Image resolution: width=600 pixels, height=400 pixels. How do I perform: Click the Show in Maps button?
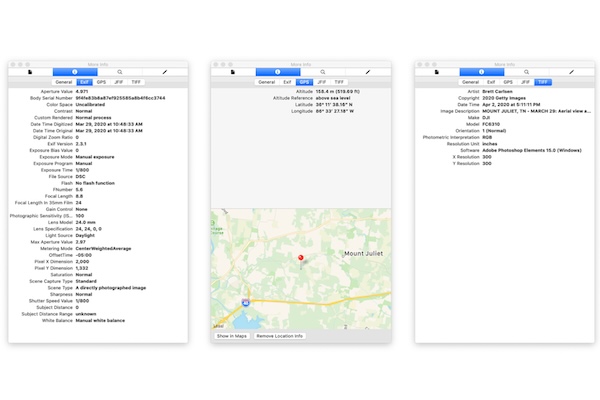click(232, 336)
